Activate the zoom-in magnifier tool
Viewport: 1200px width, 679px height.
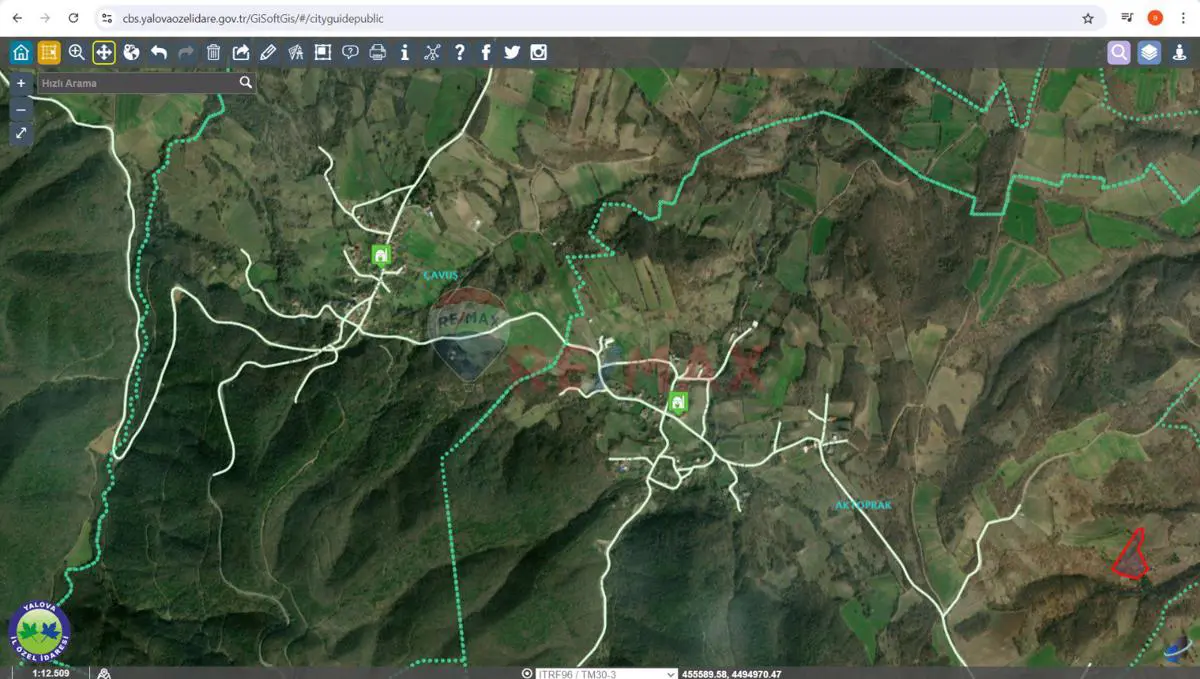[x=76, y=53]
